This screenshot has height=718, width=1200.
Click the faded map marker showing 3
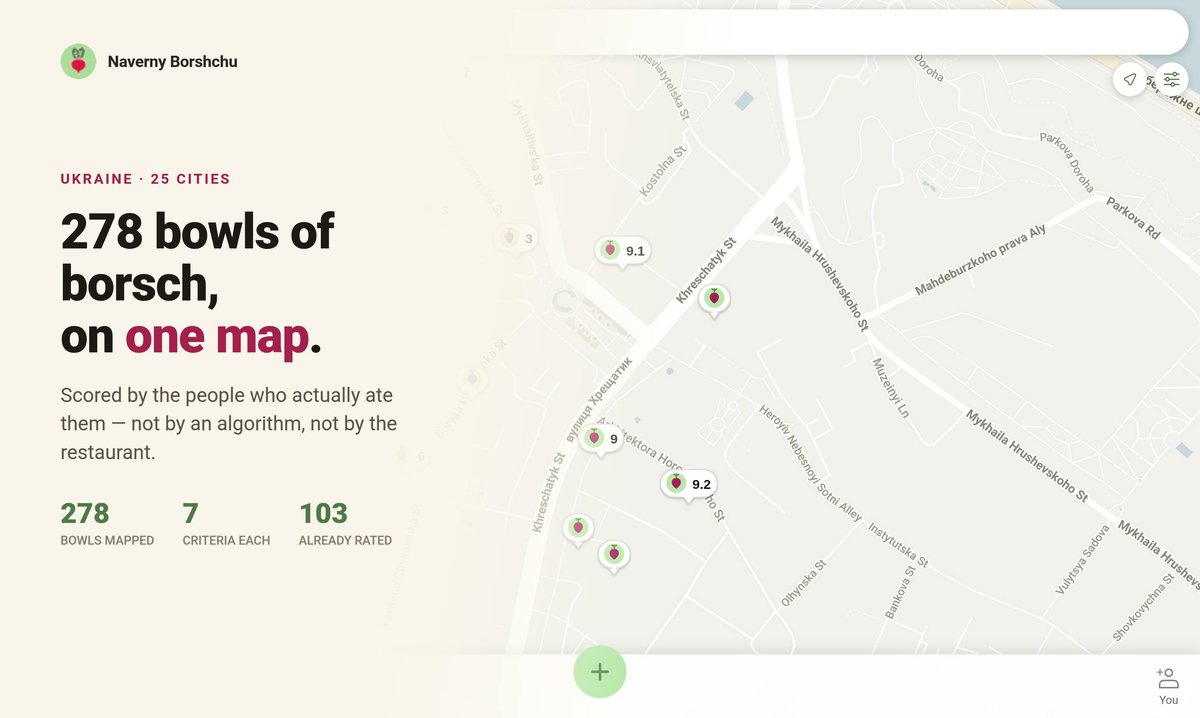click(516, 239)
